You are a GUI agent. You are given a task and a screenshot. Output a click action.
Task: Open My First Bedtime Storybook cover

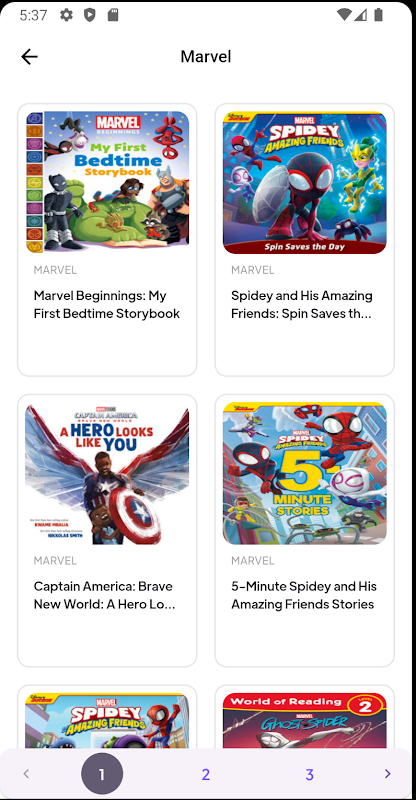pos(107,183)
